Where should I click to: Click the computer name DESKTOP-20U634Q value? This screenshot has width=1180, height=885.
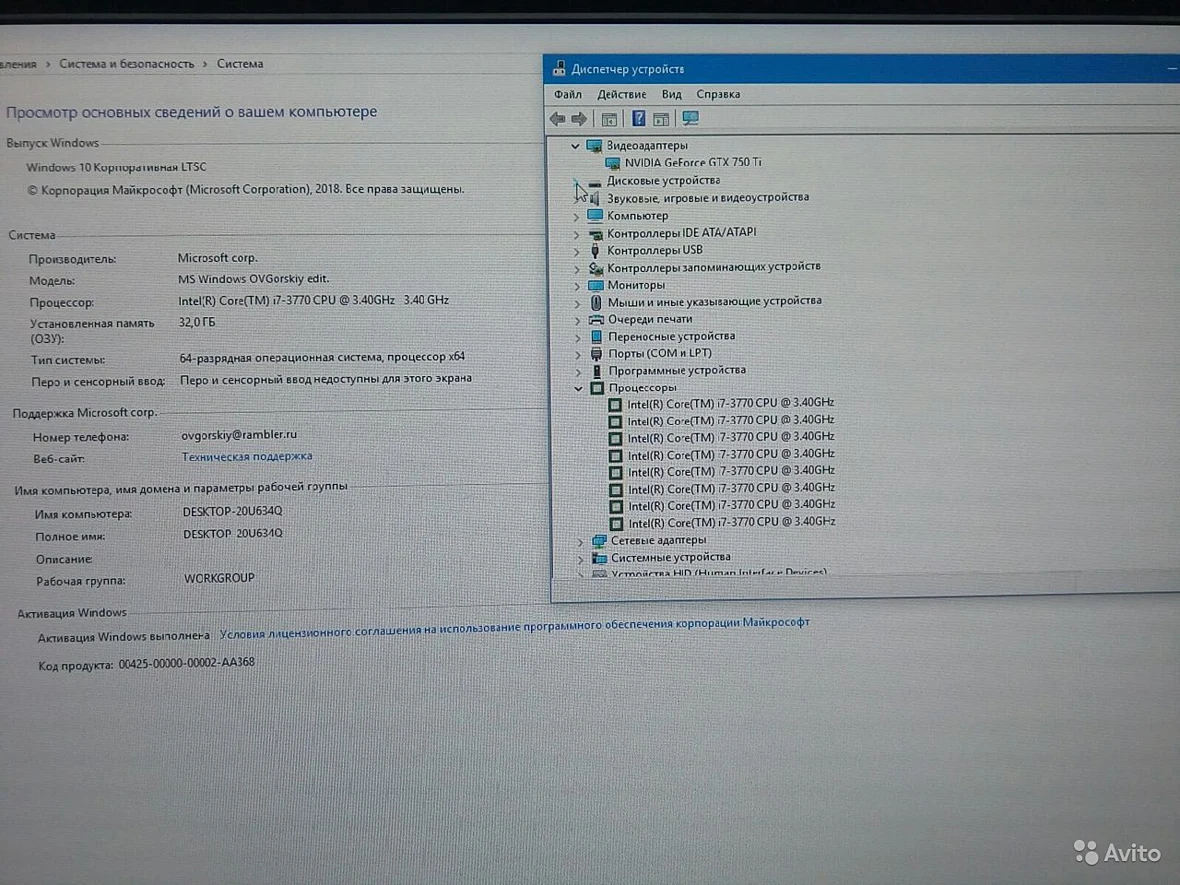[233, 511]
